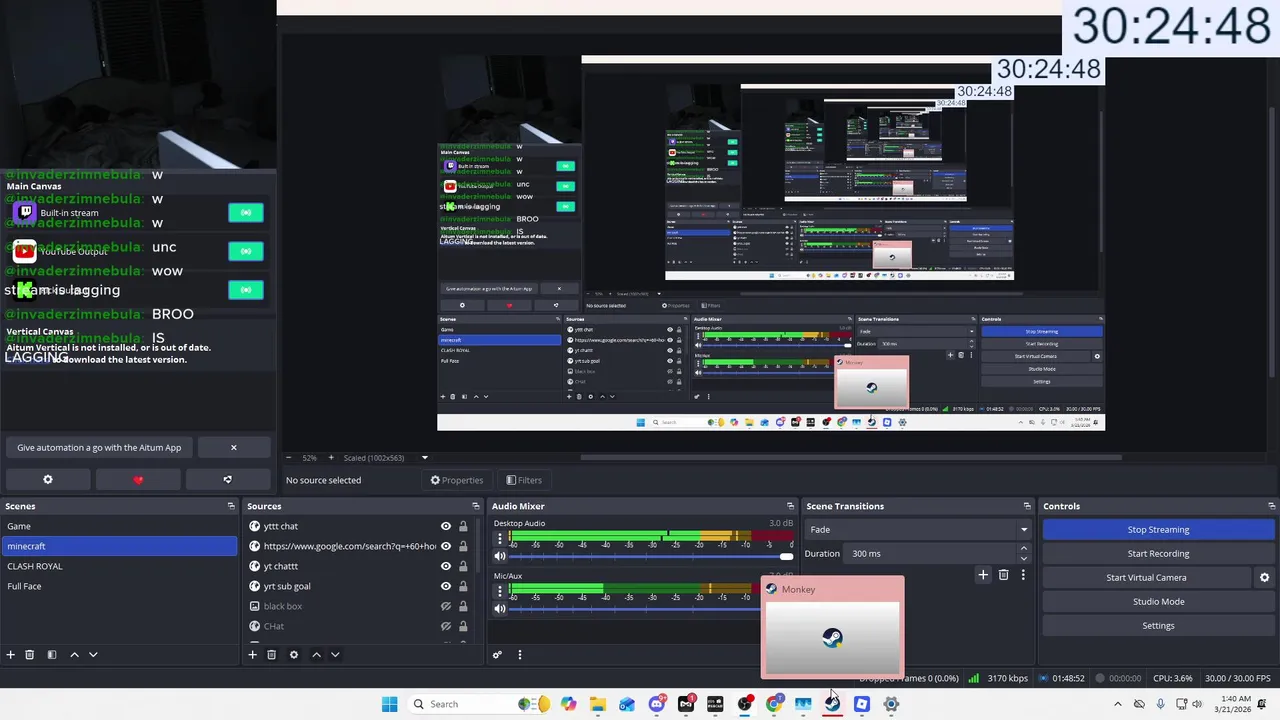This screenshot has width=1280, height=720.
Task: Move scene up with arrow icon
Action: click(74, 654)
